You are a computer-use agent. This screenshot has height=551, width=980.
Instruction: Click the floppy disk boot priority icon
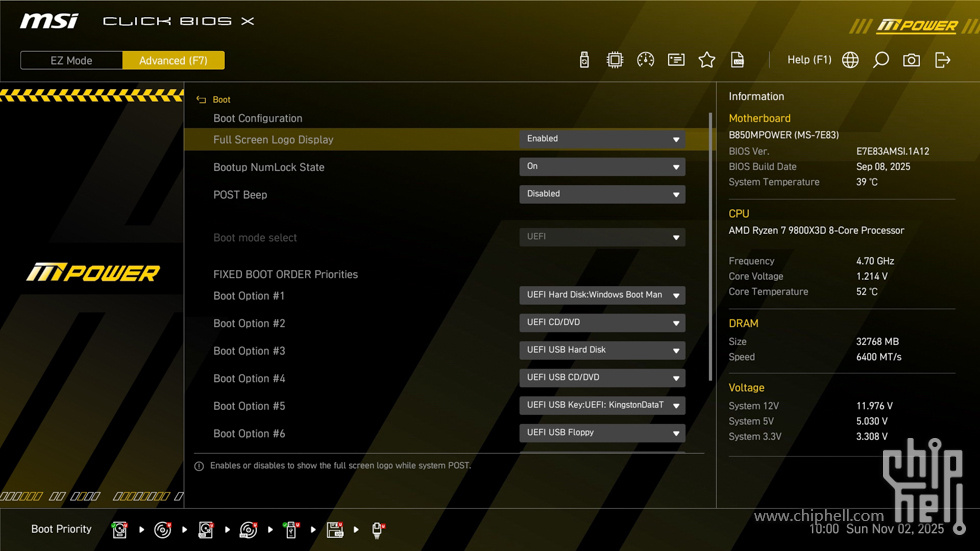(335, 530)
